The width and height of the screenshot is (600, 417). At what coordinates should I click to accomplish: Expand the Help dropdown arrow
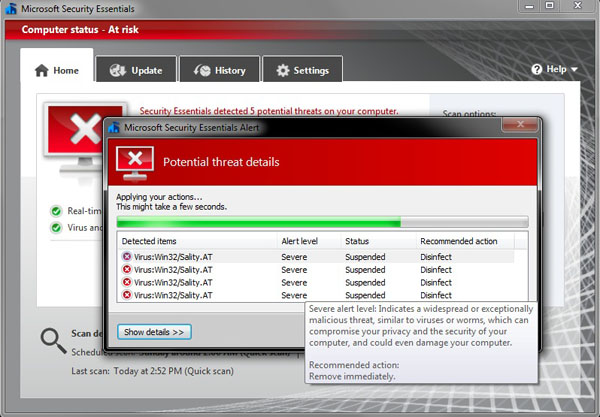coord(574,69)
